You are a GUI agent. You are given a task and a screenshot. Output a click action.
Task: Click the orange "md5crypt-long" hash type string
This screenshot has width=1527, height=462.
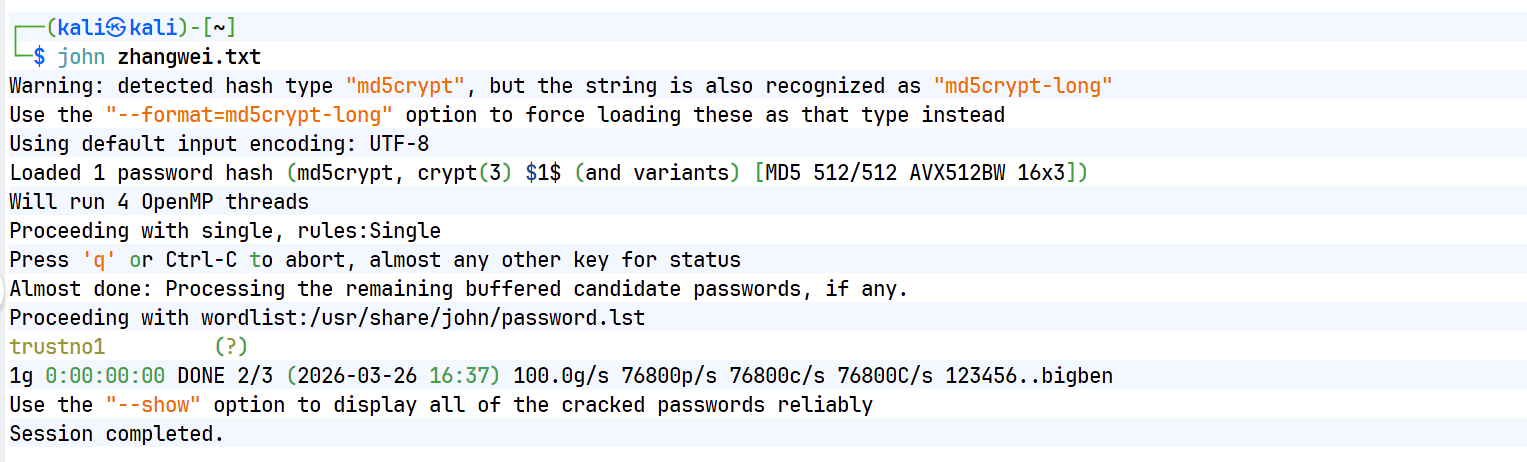(1023, 86)
